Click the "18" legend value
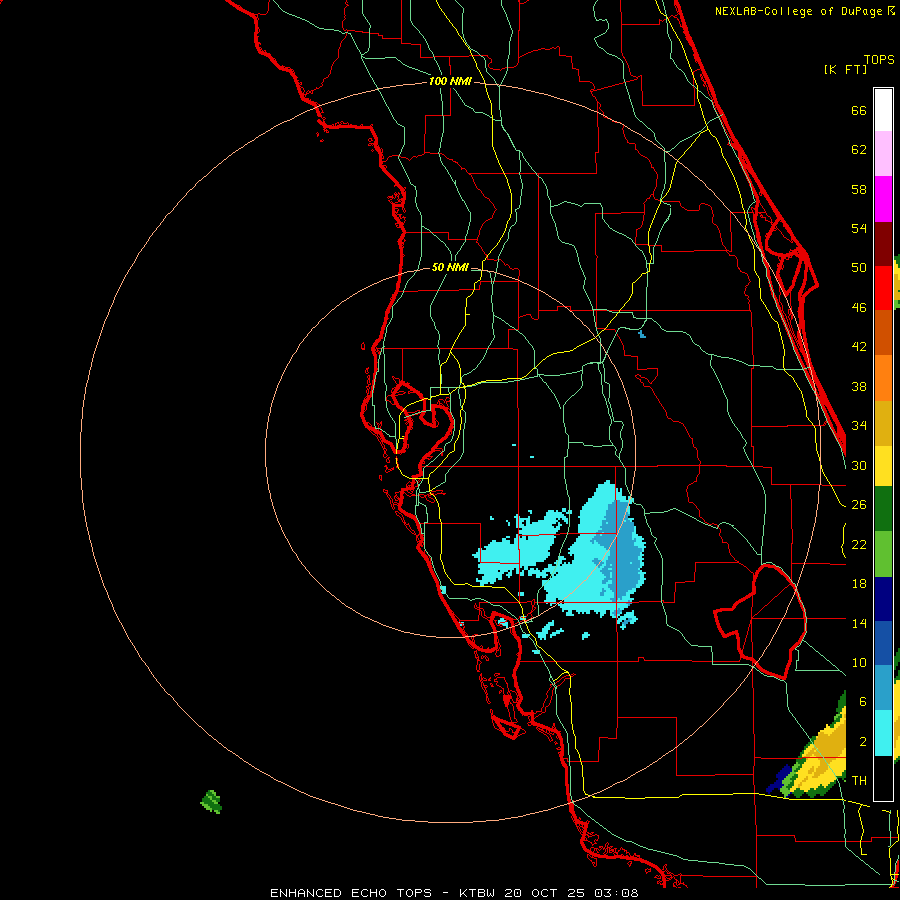This screenshot has width=900, height=900. tap(859, 584)
